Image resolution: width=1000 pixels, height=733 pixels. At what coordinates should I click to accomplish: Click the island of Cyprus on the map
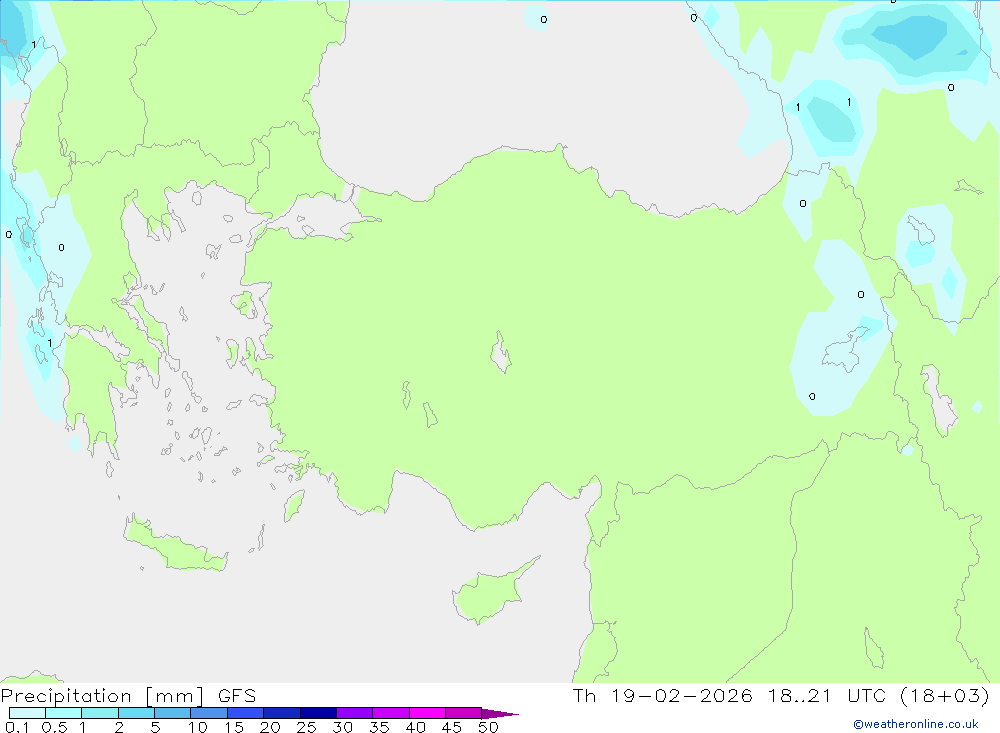point(490,595)
